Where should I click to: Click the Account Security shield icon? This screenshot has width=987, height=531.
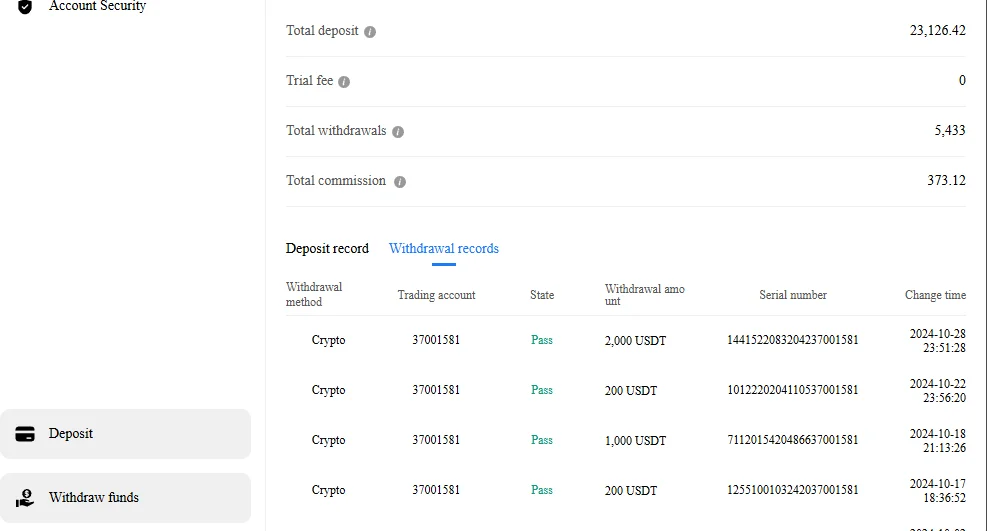tap(25, 6)
